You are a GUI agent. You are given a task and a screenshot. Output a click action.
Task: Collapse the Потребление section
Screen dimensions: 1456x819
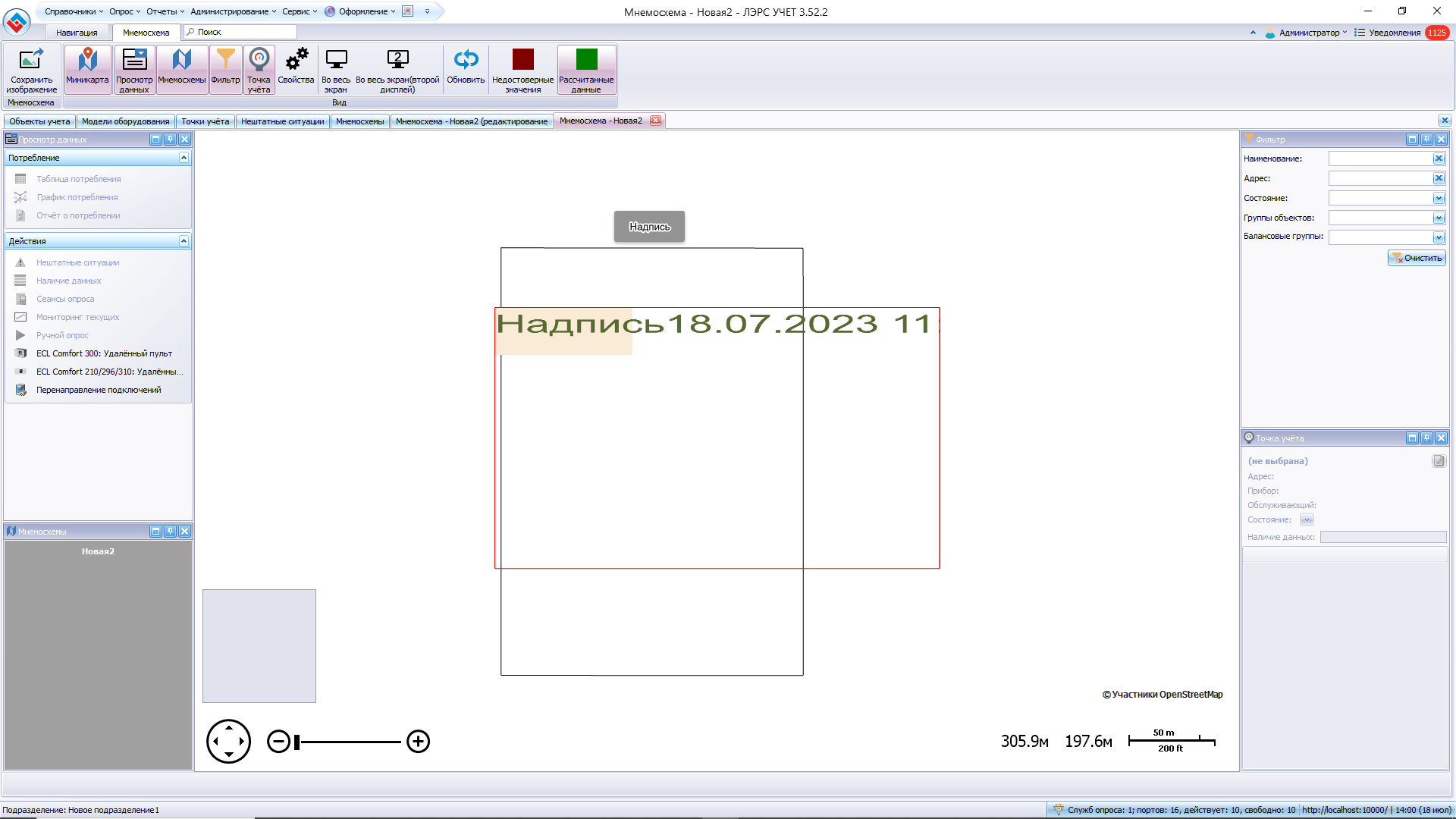184,158
